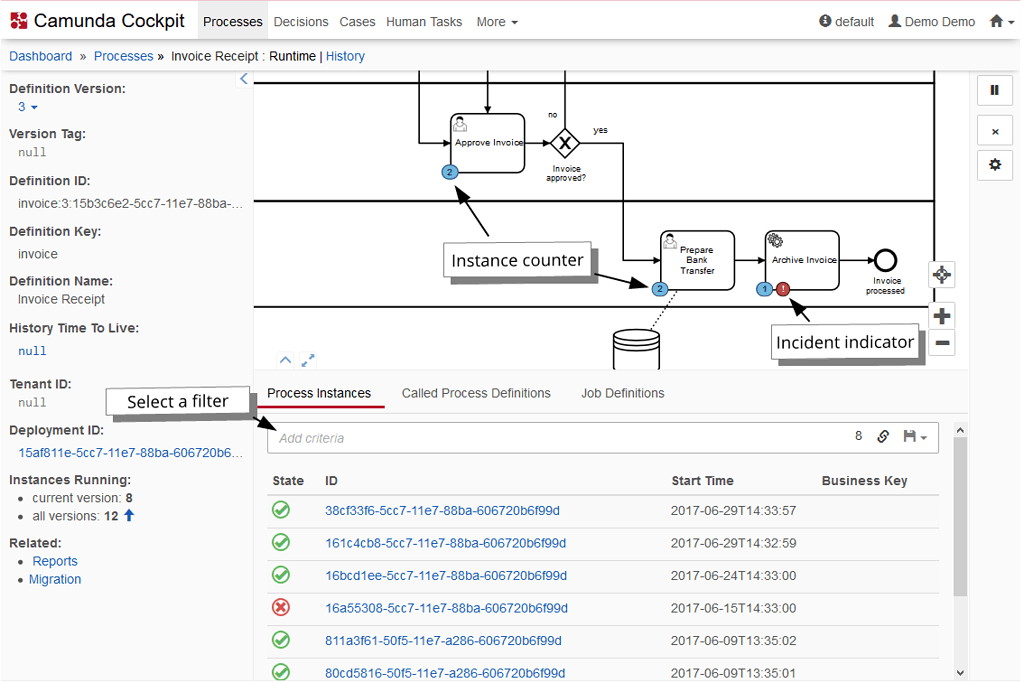Open the Demo Demo user menu
The image size is (1024, 682).
click(x=931, y=21)
